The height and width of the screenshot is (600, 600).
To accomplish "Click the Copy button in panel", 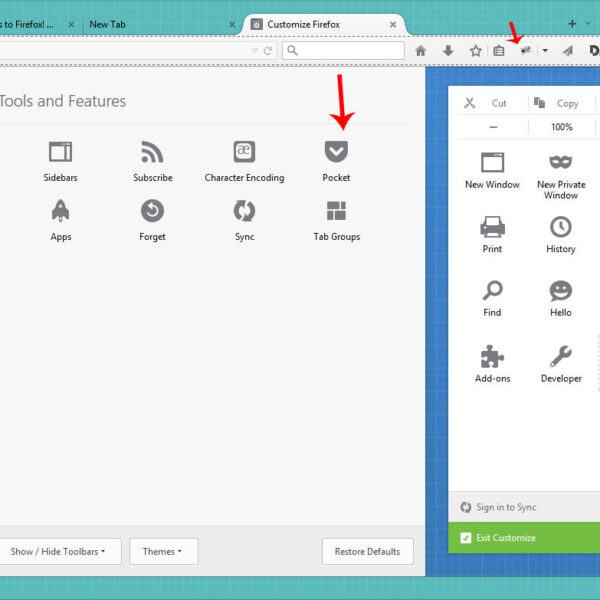I will (561, 103).
